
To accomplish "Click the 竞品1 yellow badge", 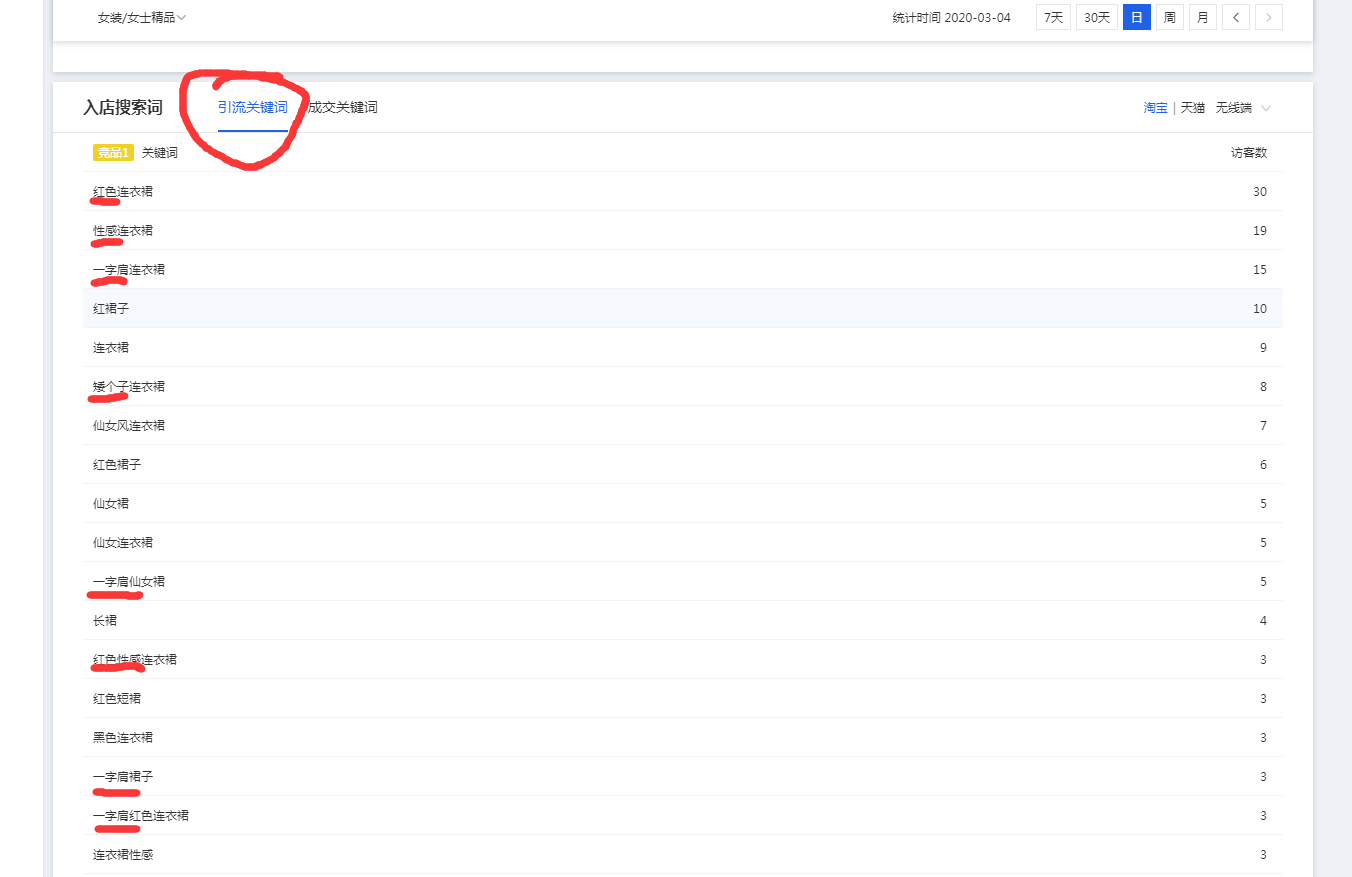I will 113,153.
